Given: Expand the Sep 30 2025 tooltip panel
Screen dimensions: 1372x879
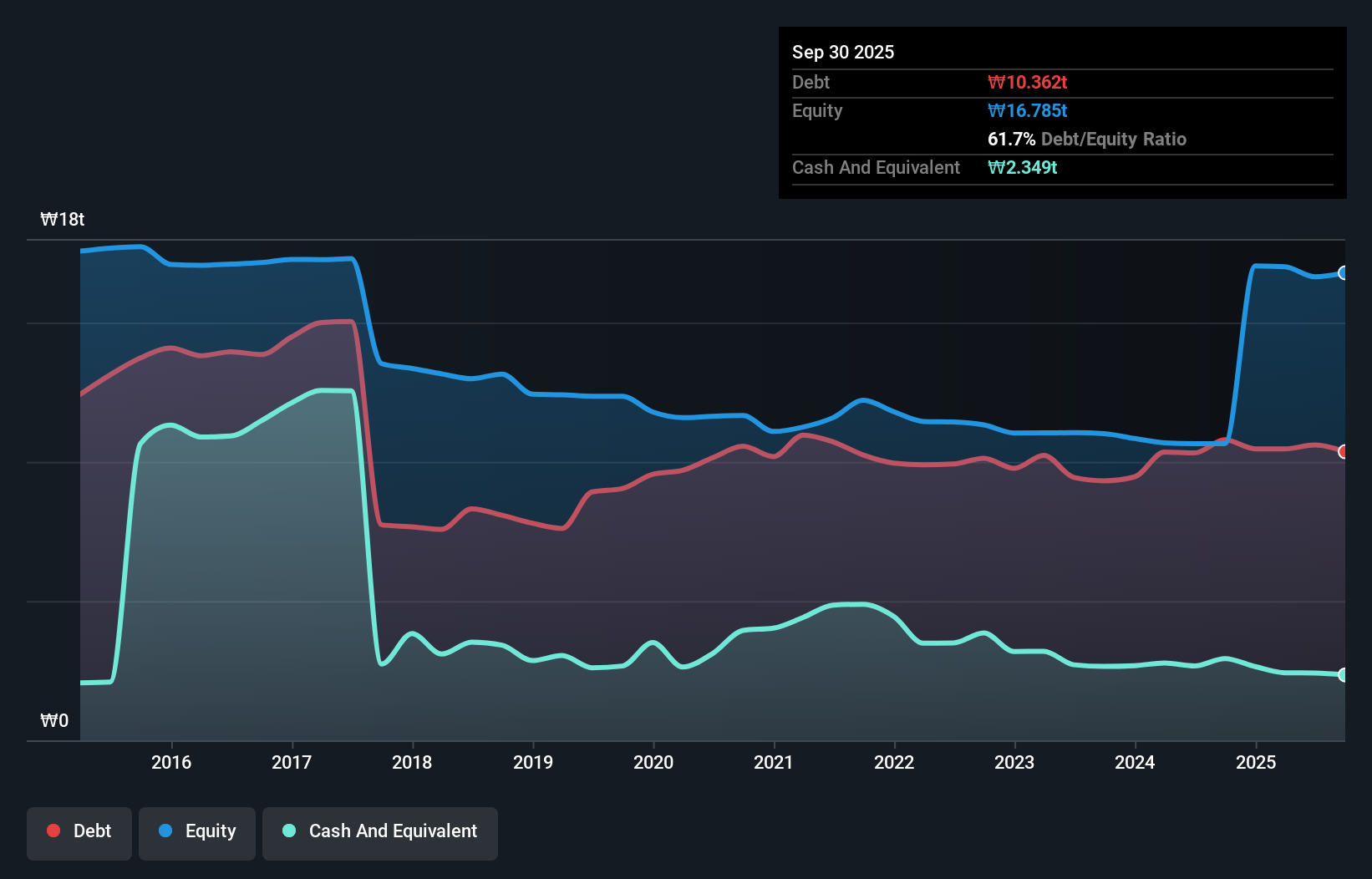Looking at the screenshot, I should coord(843,52).
